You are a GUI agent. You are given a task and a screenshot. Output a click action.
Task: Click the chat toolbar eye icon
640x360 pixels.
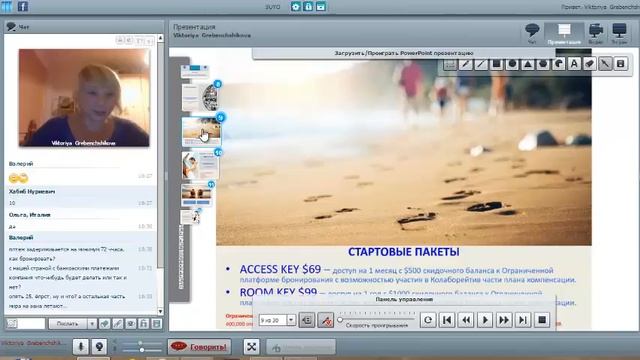pos(131,324)
